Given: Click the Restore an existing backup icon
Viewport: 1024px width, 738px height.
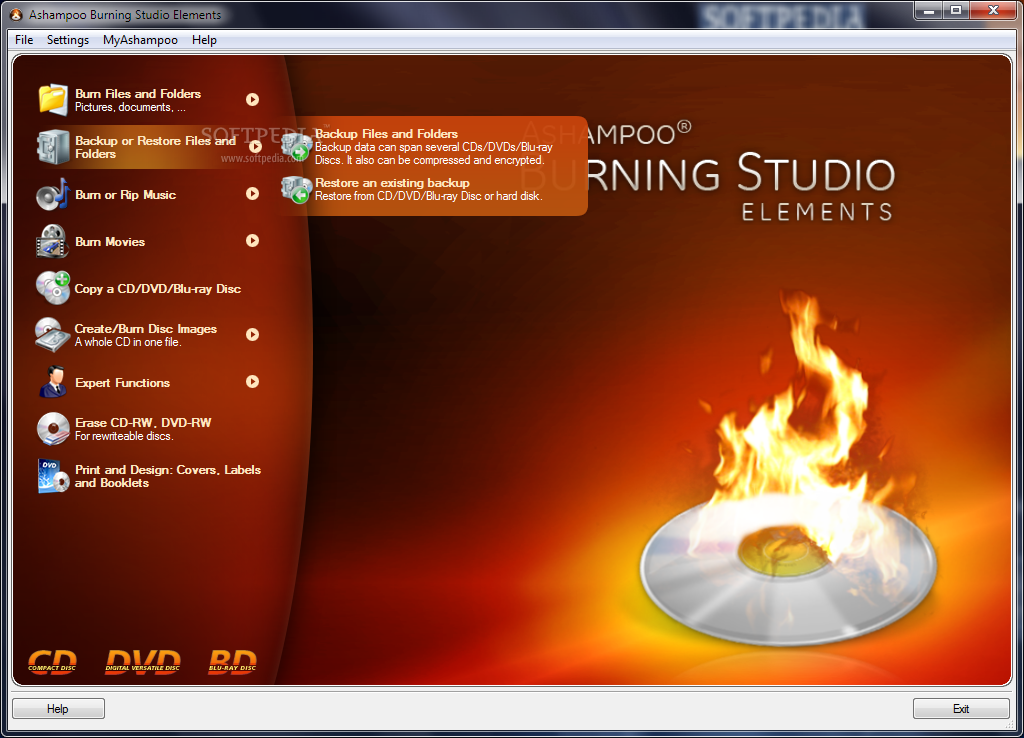Looking at the screenshot, I should [296, 190].
